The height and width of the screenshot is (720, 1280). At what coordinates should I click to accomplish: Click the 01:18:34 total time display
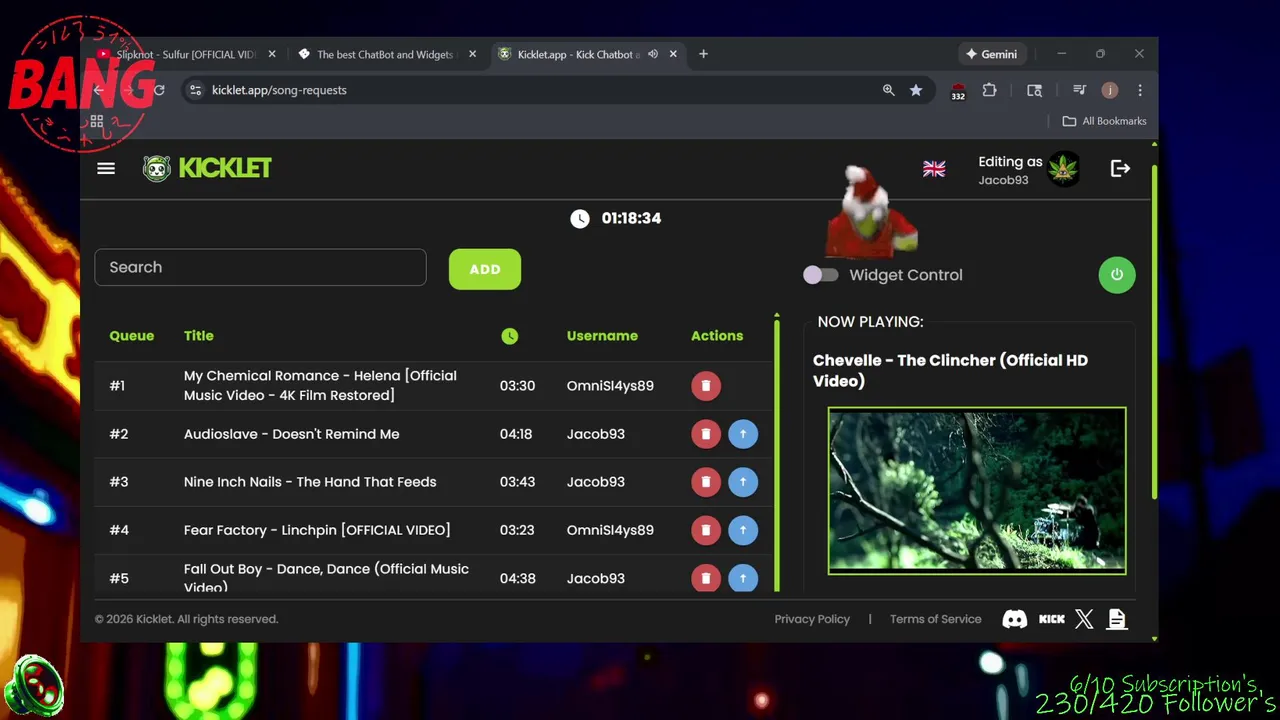(x=631, y=218)
